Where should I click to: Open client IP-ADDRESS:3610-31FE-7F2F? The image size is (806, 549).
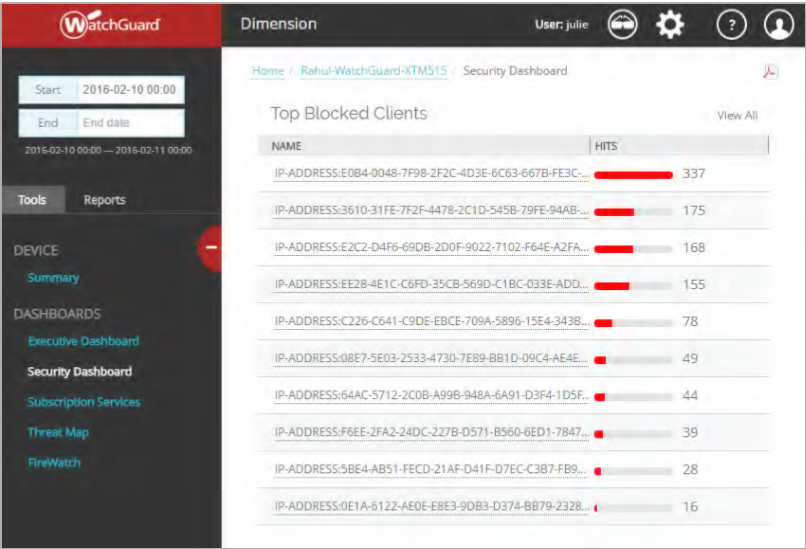[x=432, y=211]
